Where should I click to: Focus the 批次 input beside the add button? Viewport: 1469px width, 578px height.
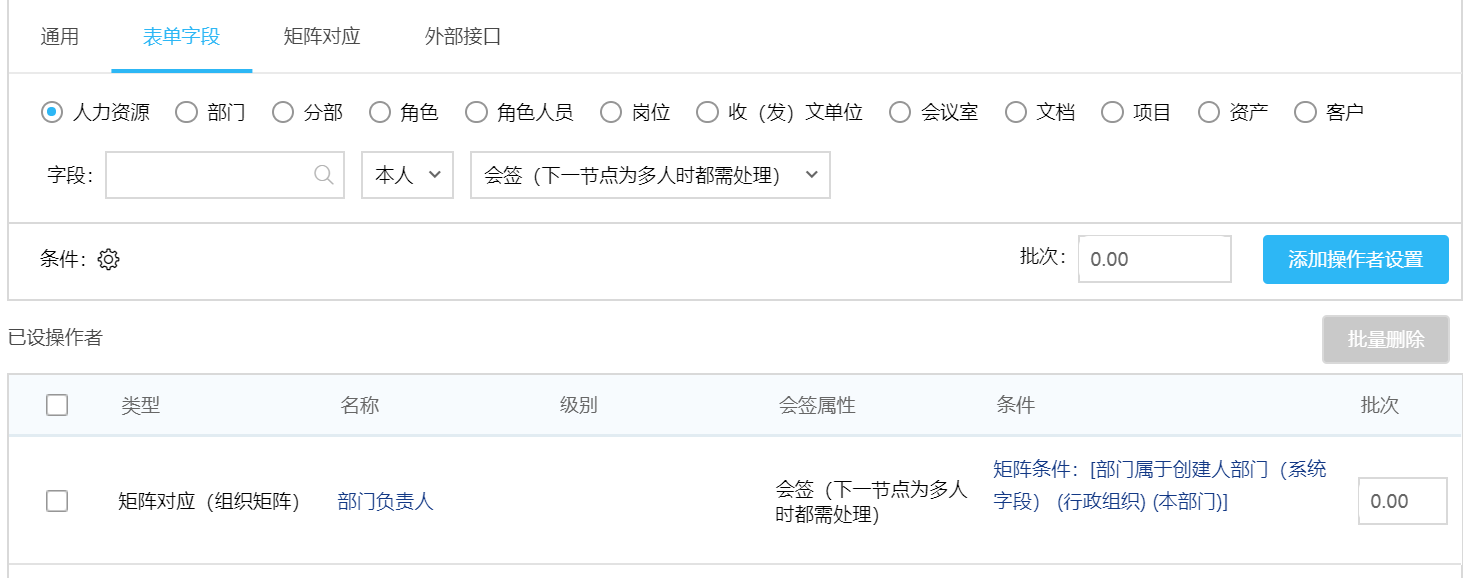(x=1154, y=260)
